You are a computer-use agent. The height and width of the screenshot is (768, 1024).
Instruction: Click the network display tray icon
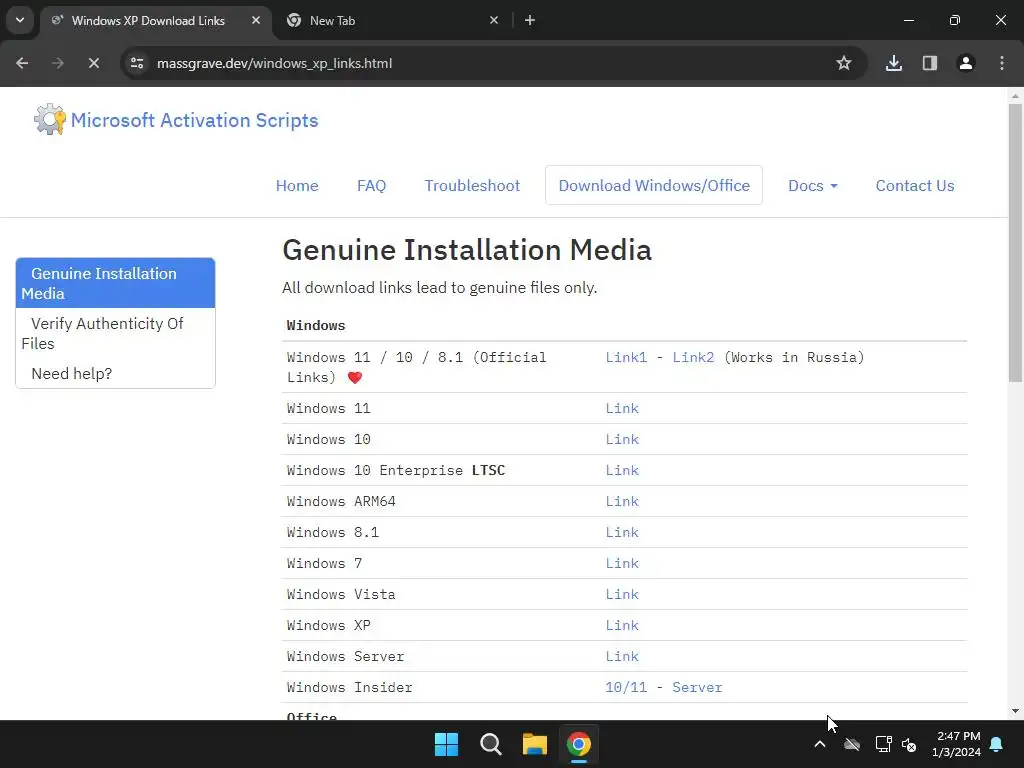click(883, 744)
